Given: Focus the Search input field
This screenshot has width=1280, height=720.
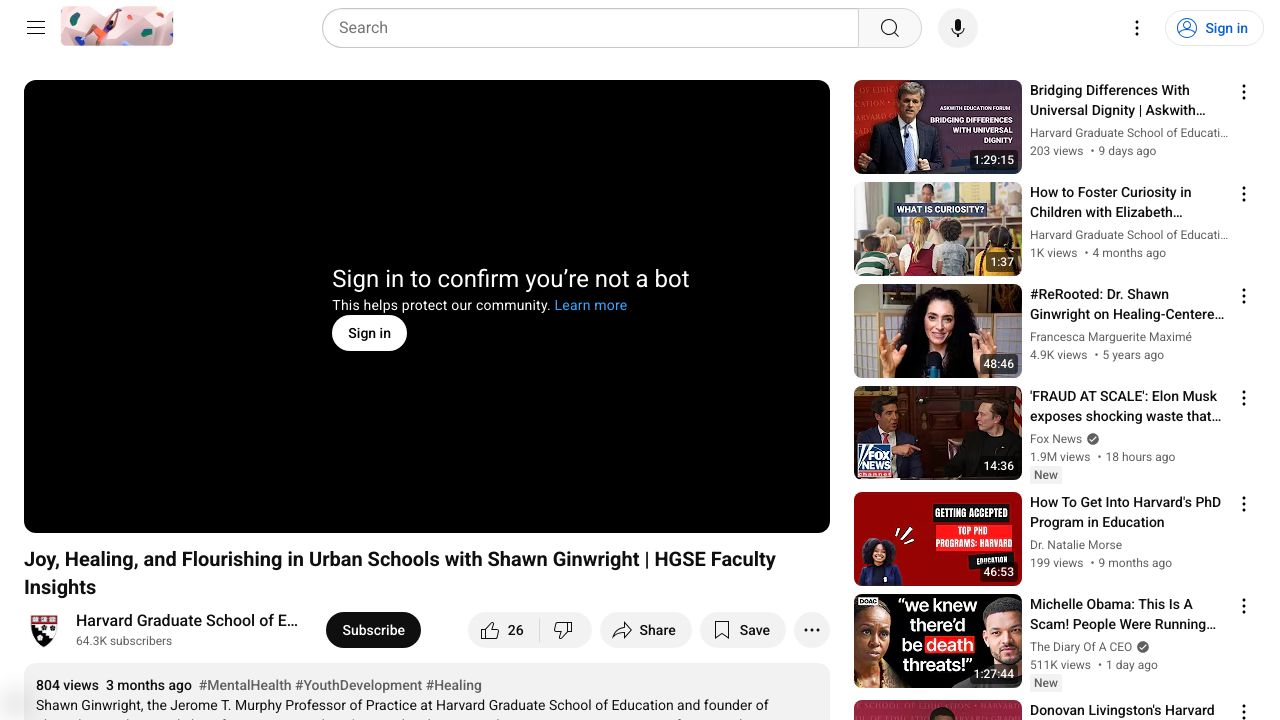Looking at the screenshot, I should click(x=590, y=28).
